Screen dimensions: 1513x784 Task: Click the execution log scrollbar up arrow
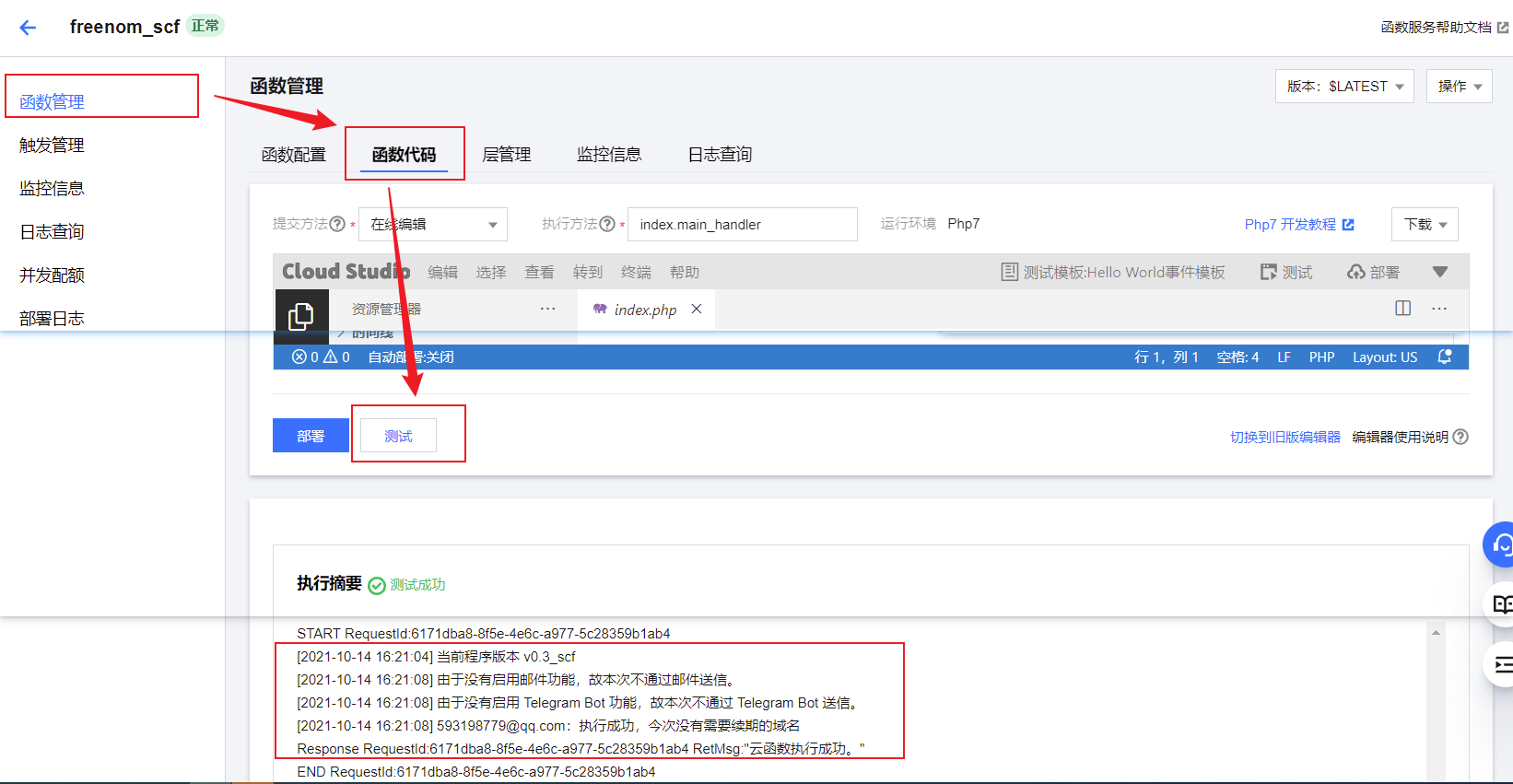(1436, 633)
